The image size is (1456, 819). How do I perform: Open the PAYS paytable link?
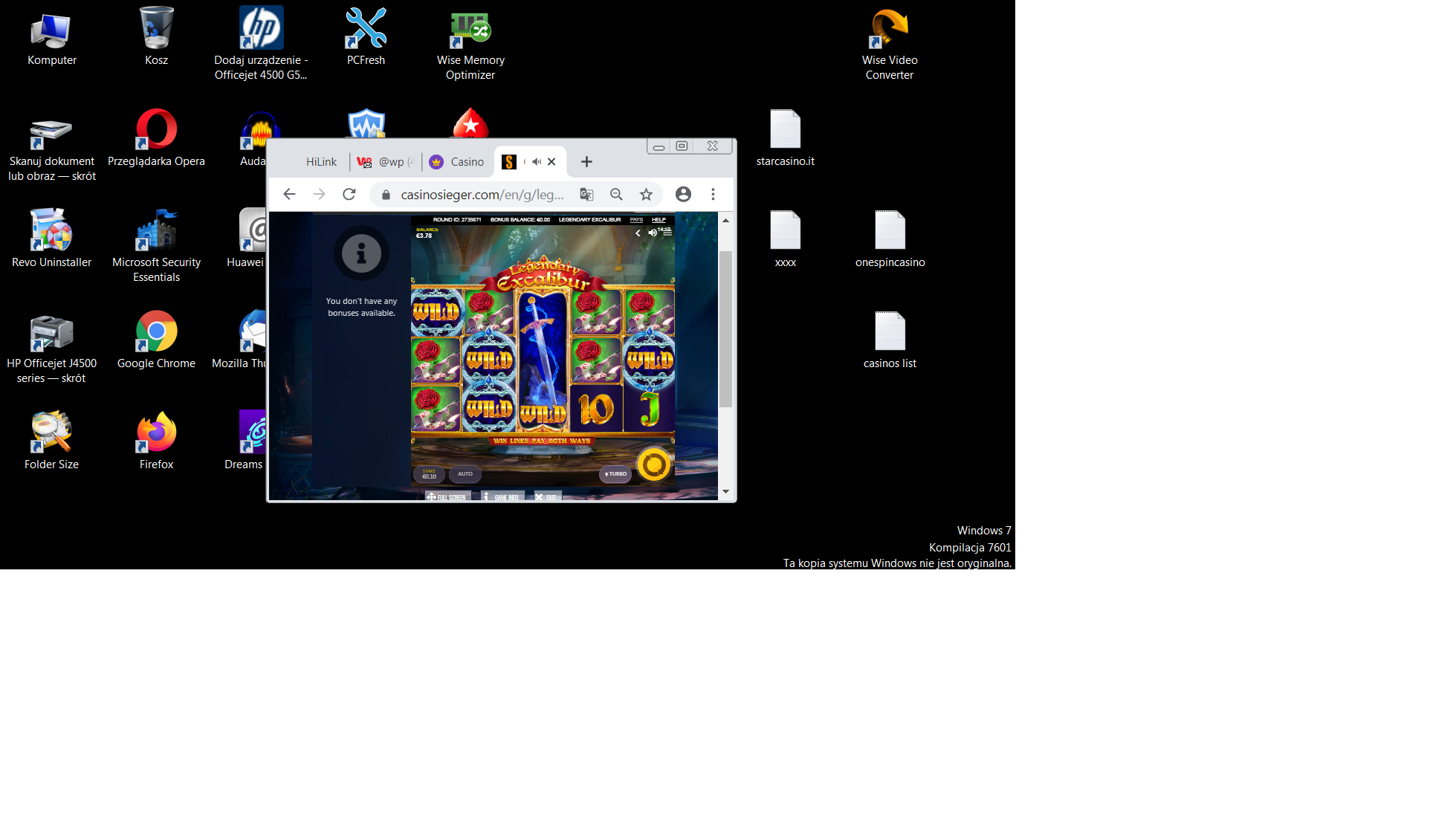click(x=636, y=220)
